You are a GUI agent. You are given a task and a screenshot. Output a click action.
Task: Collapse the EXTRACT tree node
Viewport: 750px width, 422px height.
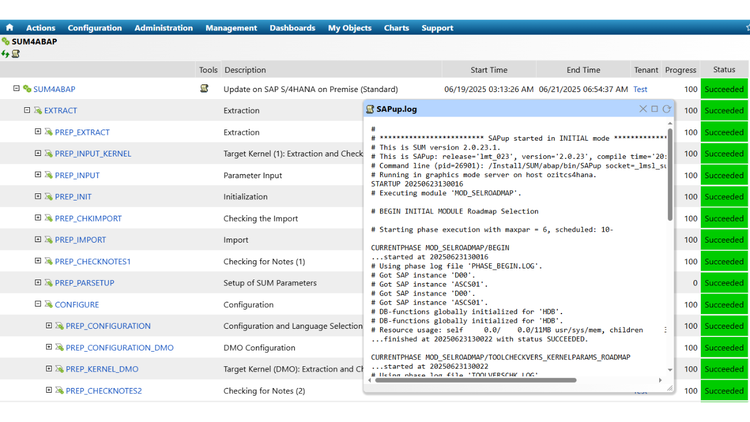point(27,110)
